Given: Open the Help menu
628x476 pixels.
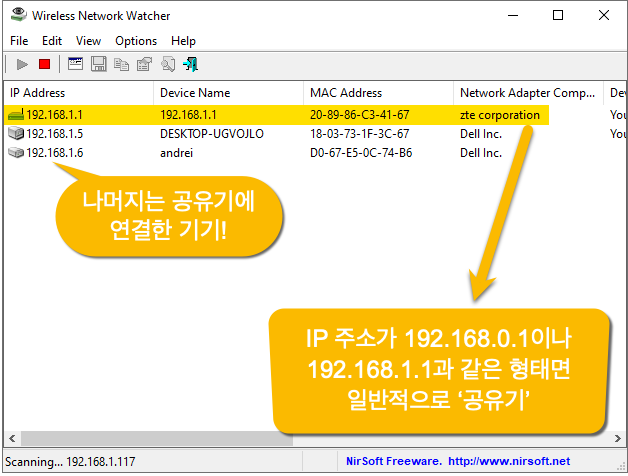Looking at the screenshot, I should 183,41.
